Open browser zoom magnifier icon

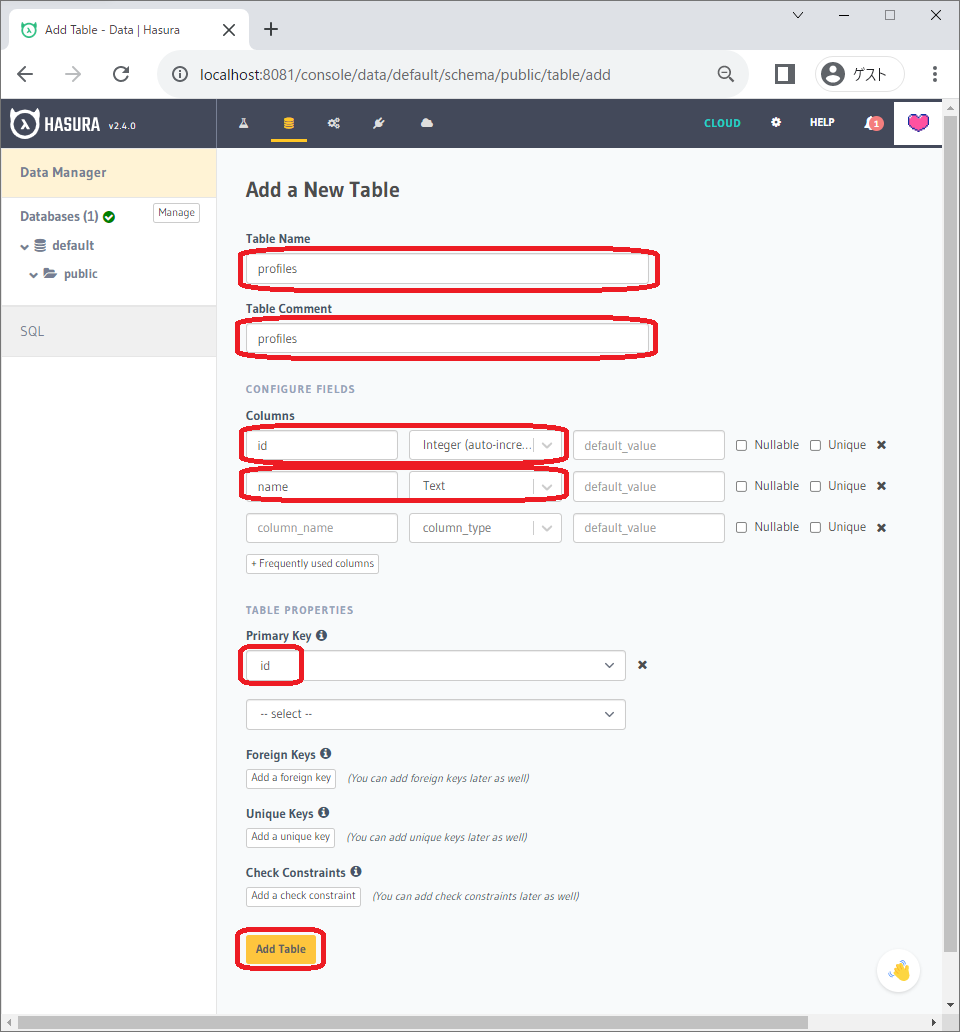click(726, 74)
